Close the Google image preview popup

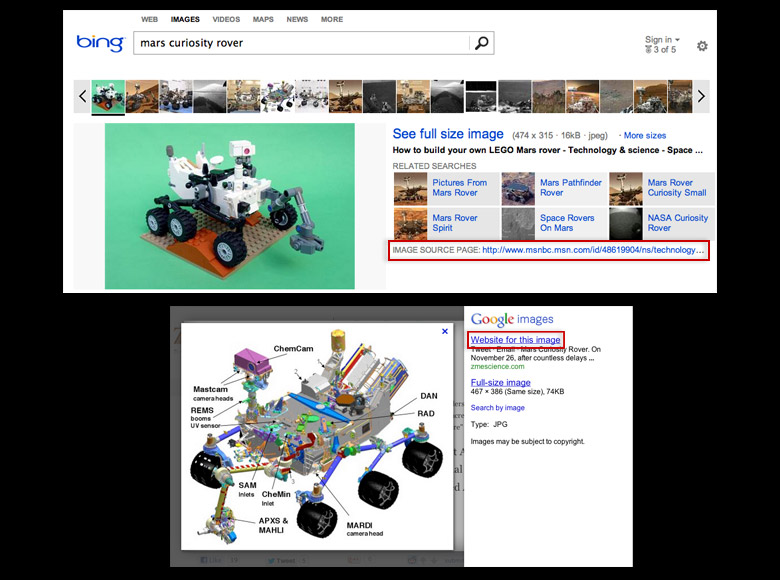pyautogui.click(x=445, y=331)
